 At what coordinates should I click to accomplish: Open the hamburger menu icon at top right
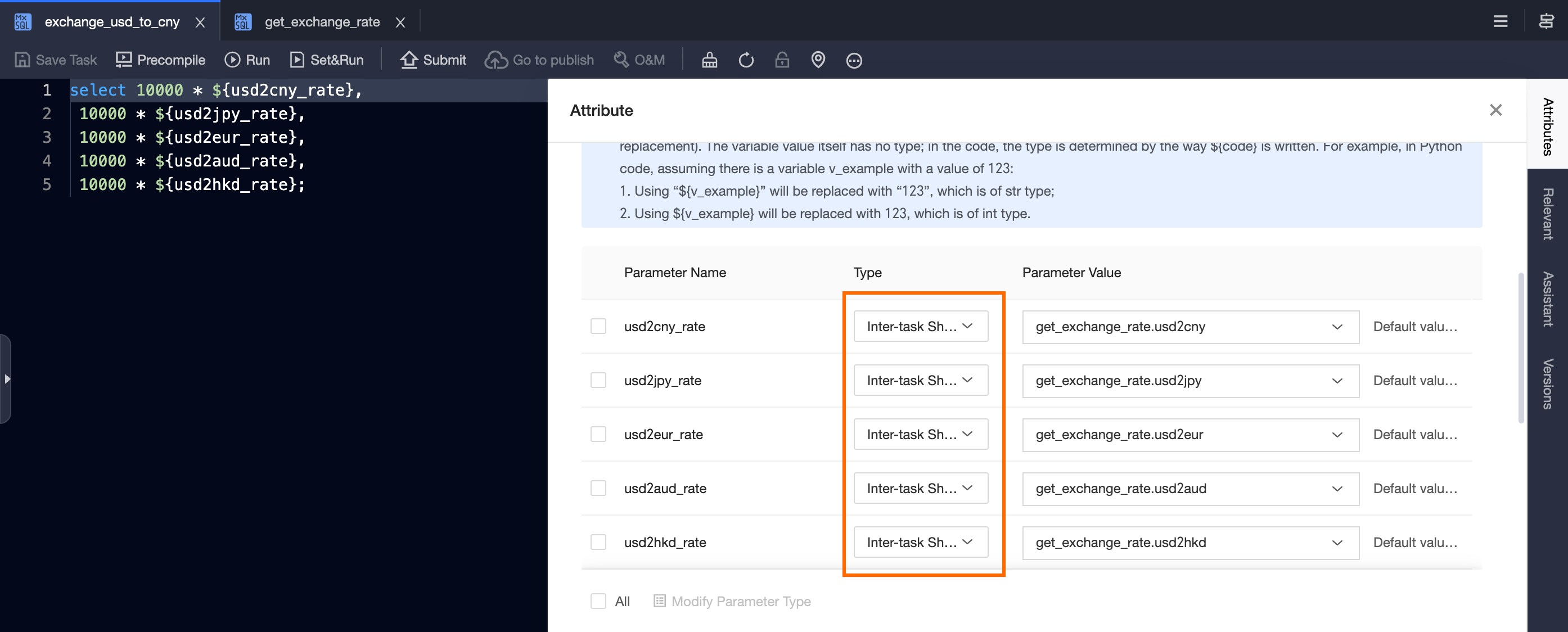pos(1500,22)
